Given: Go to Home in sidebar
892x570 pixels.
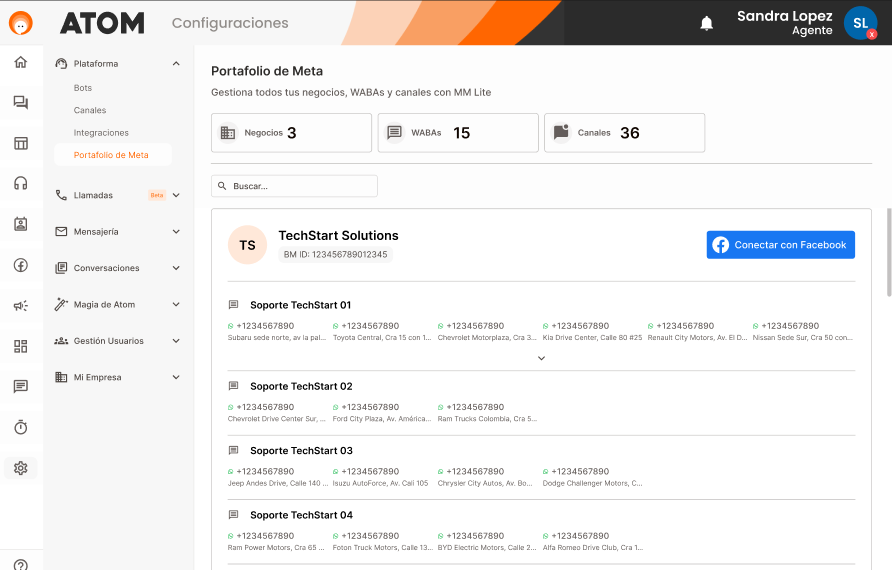Looking at the screenshot, I should pos(21,62).
